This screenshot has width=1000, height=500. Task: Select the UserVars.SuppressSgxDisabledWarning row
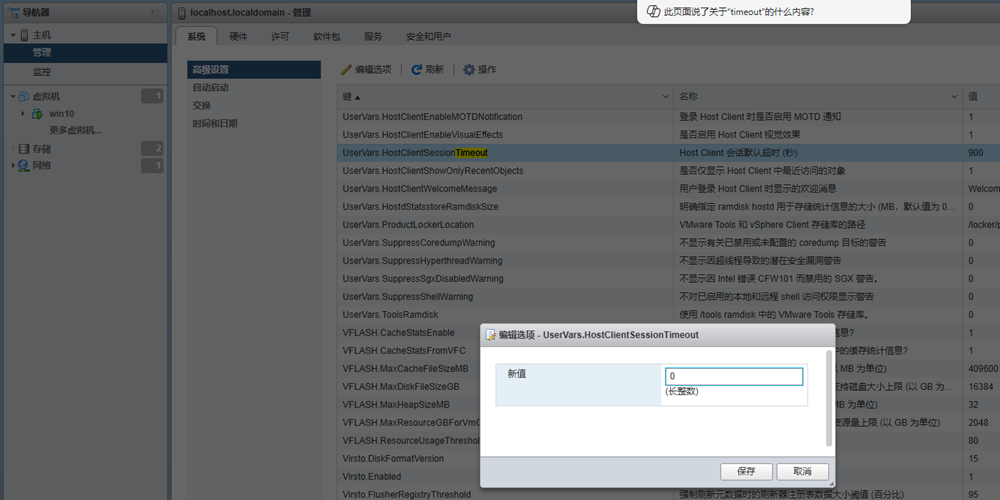668,279
